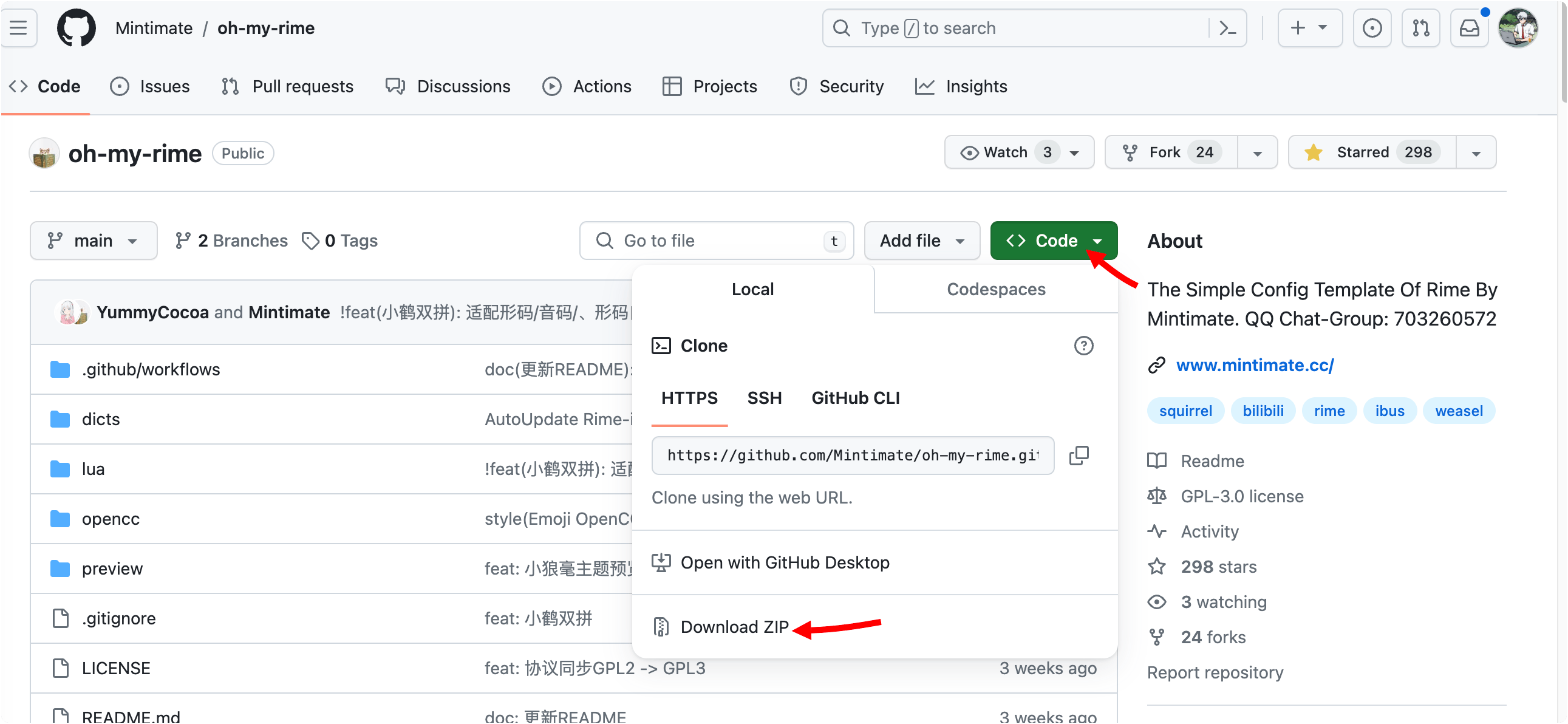Focus the Go to file search field
The height and width of the screenshot is (724, 1568).
(717, 241)
